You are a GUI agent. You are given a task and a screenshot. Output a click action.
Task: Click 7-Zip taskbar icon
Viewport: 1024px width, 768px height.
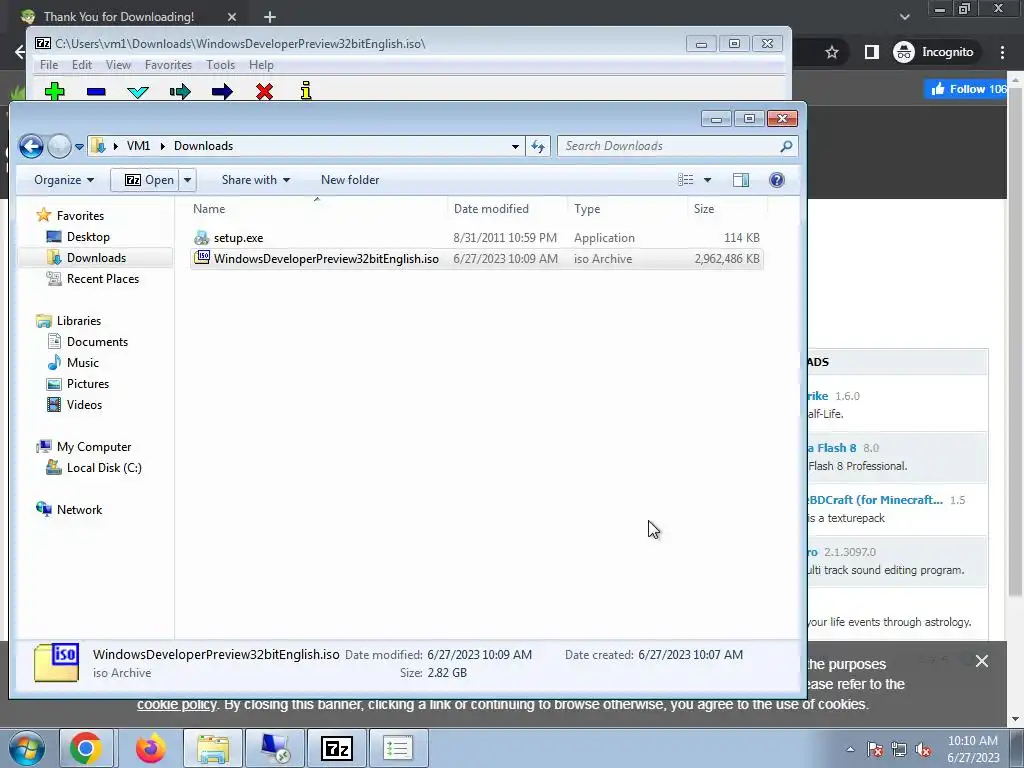[x=337, y=748]
